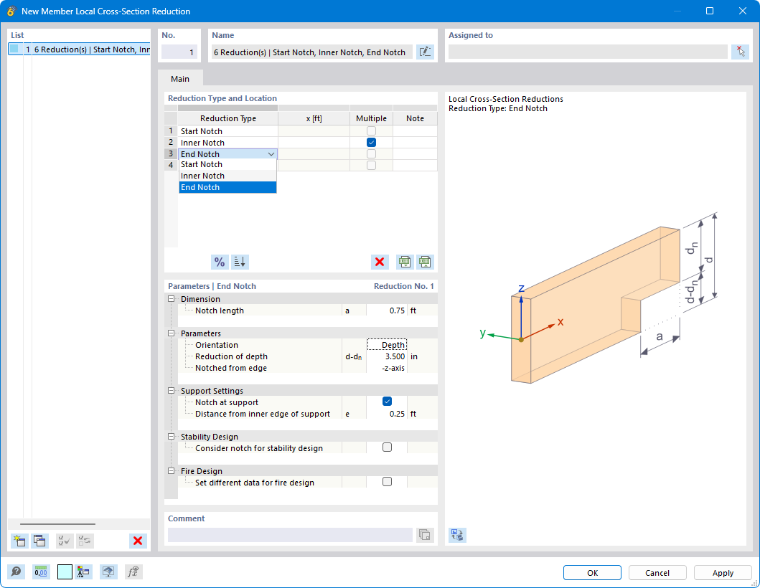
Task: Close the End Notch dropdown arrow in row 3
Action: (271, 154)
